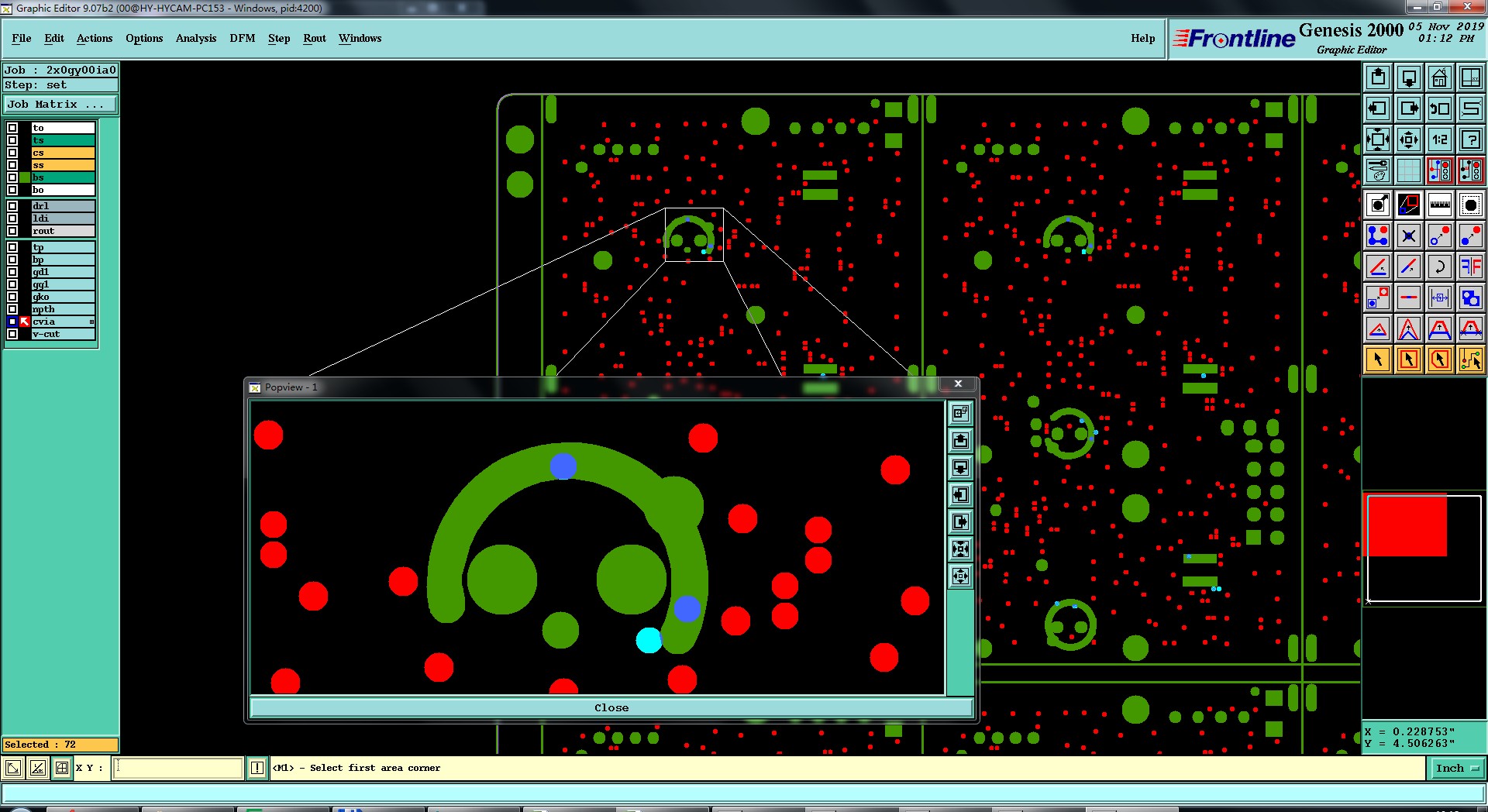
Task: Click pan up icon in Popview window
Action: click(961, 441)
